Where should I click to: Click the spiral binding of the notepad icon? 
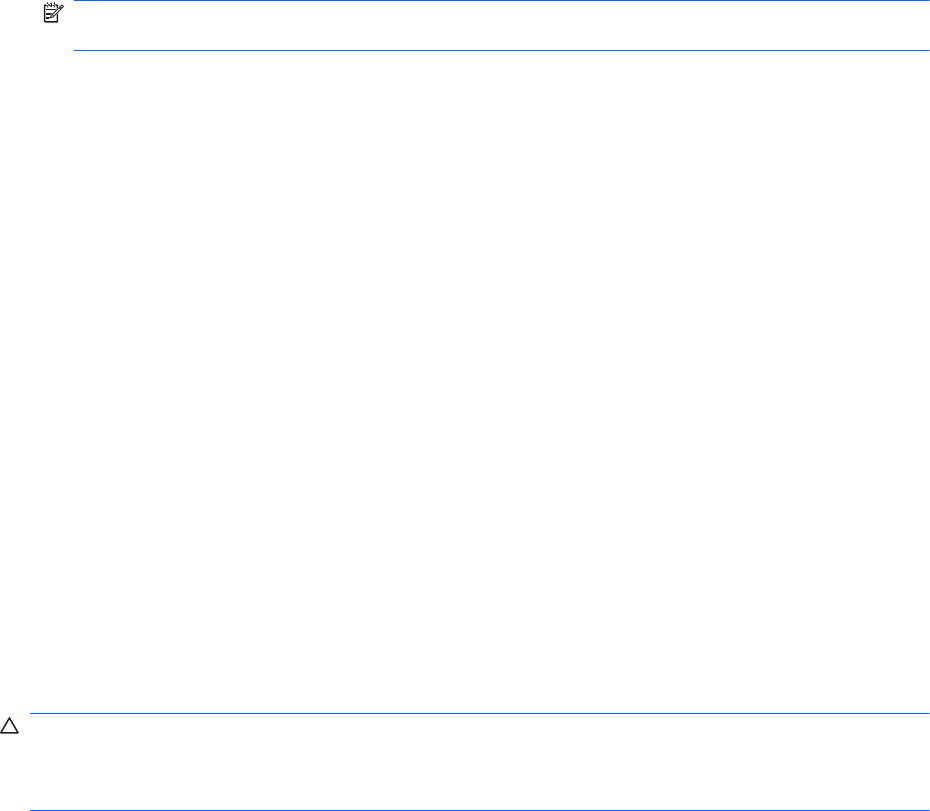point(52,5)
